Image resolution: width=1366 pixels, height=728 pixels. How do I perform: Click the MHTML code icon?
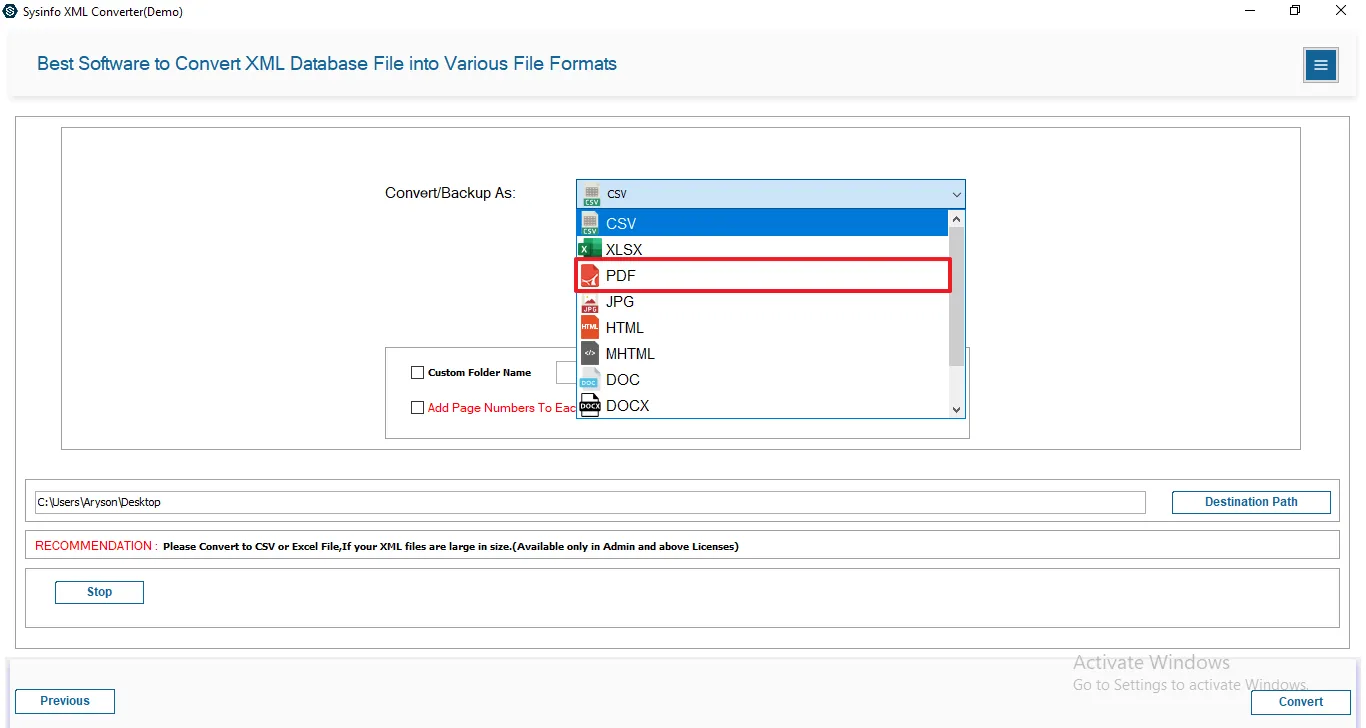[590, 353]
